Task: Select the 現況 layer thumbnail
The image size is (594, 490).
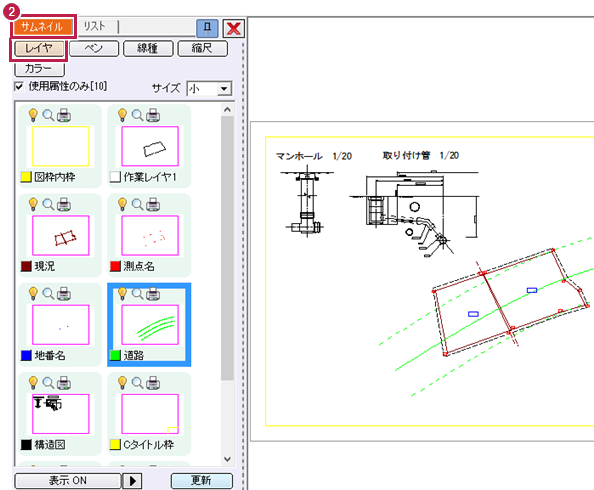Action: coord(61,236)
